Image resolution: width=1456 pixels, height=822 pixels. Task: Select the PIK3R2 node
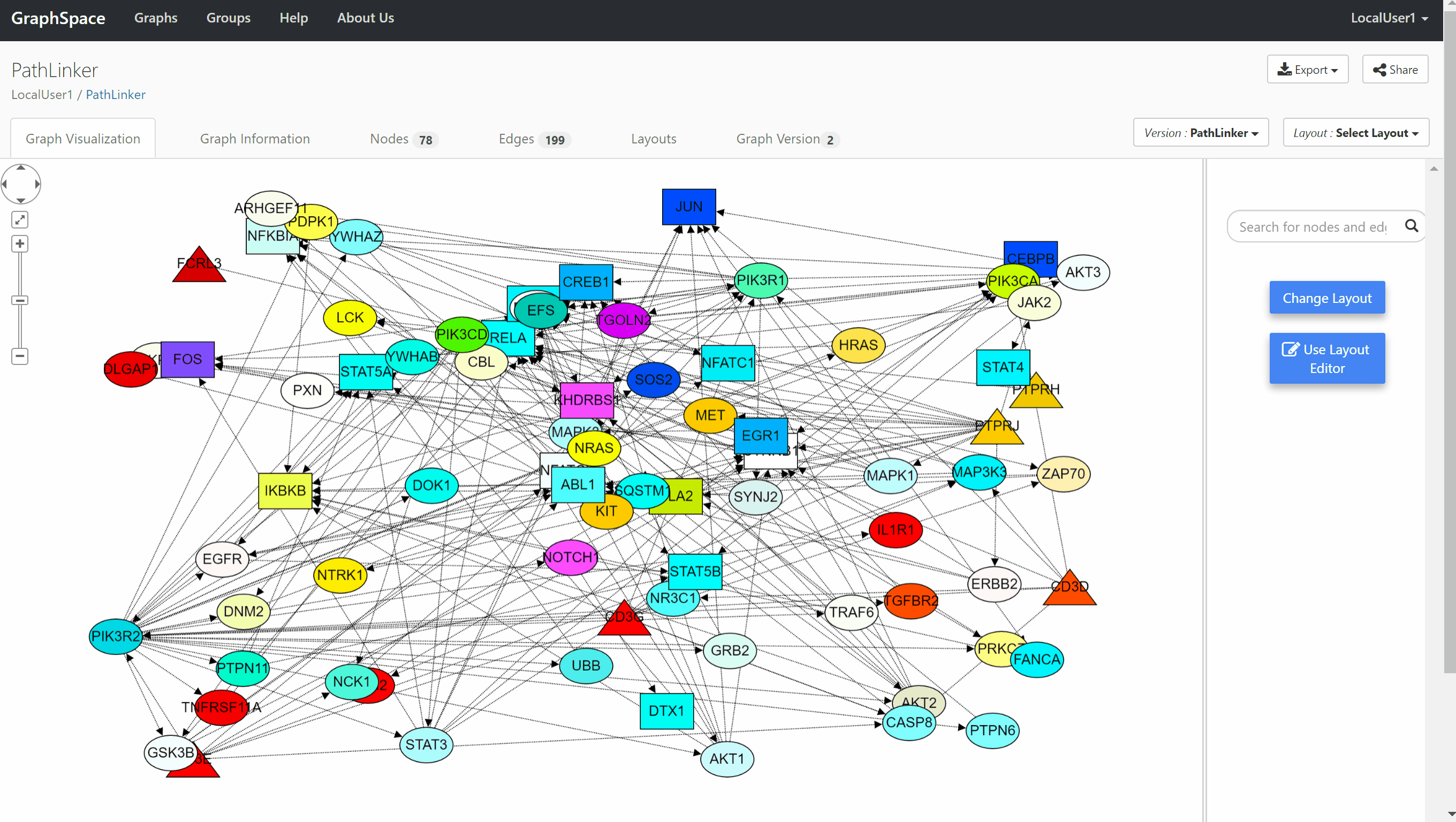(x=115, y=636)
